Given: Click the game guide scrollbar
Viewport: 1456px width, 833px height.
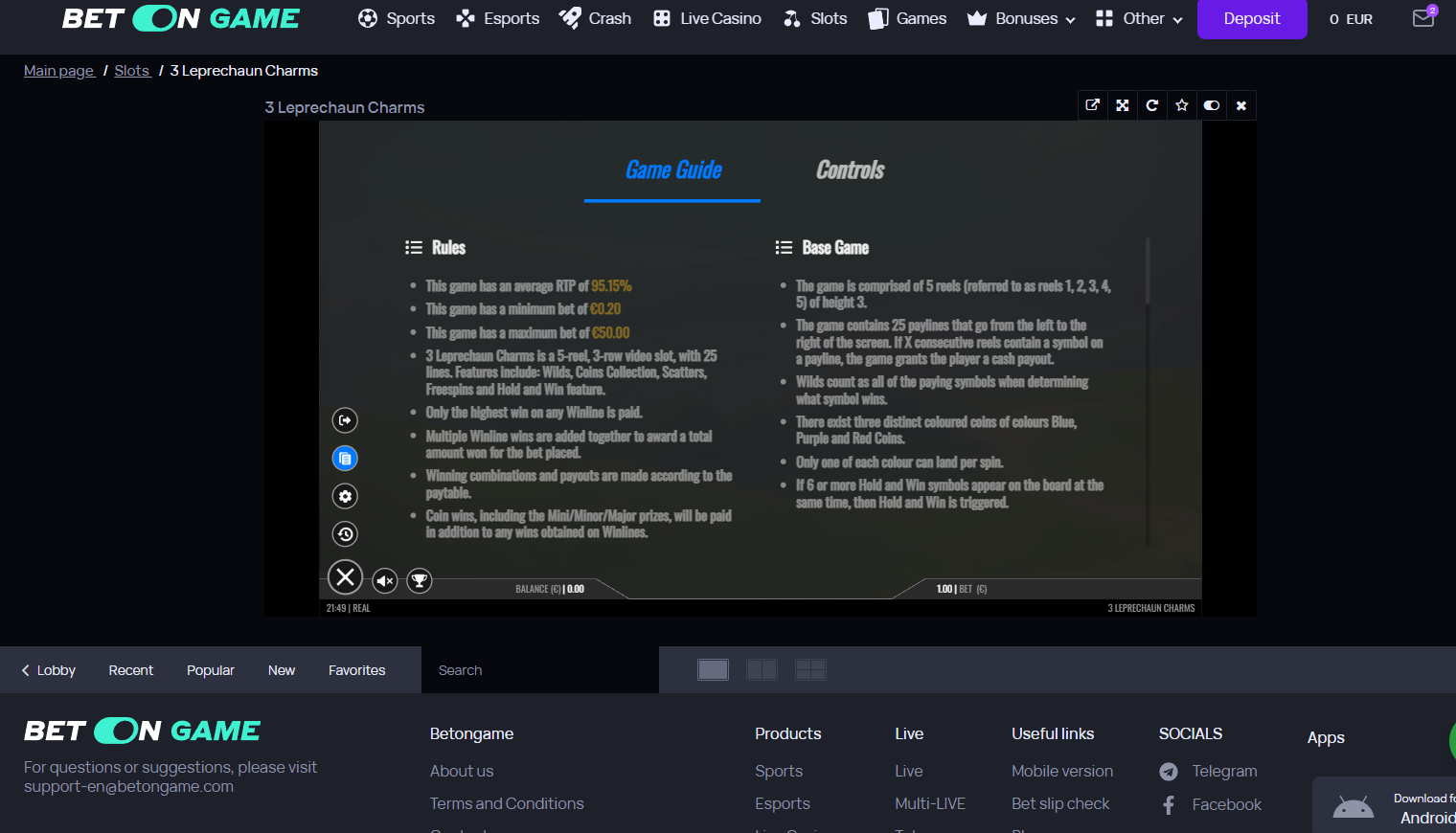Looking at the screenshot, I should (1147, 271).
